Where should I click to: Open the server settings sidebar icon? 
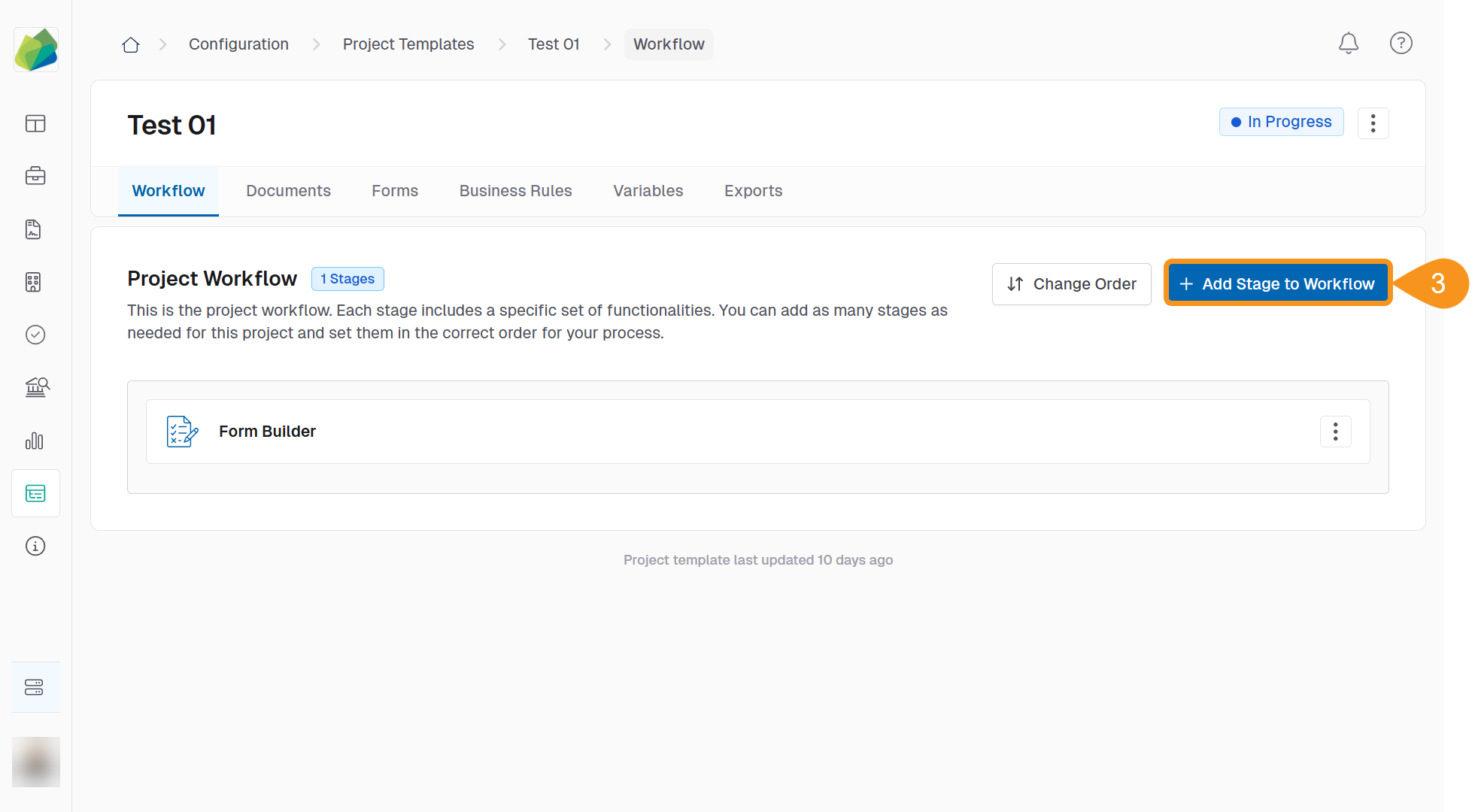[x=35, y=687]
